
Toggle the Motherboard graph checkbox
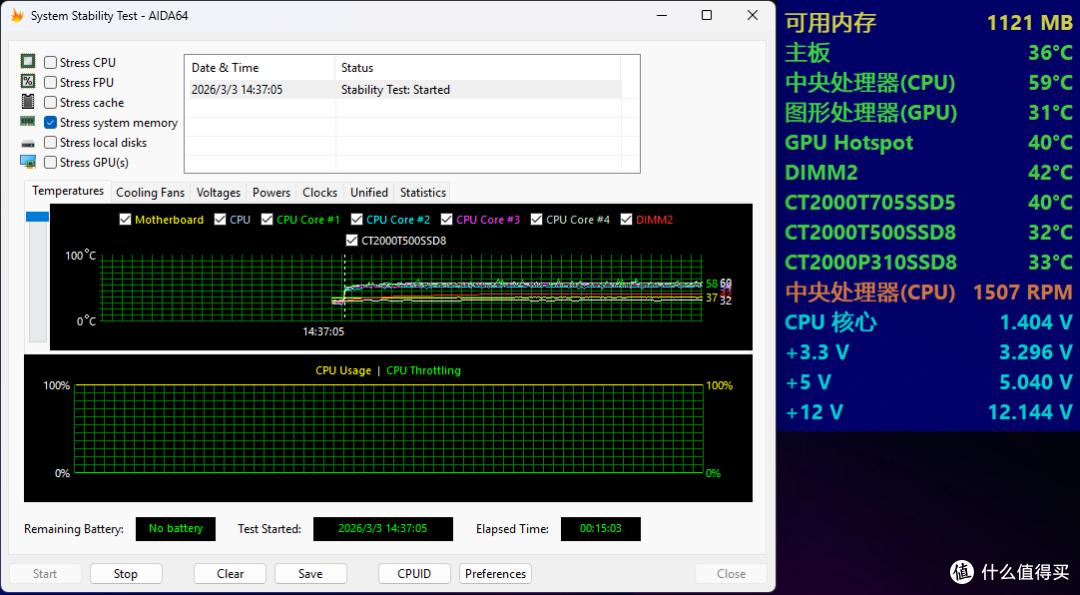[125, 220]
